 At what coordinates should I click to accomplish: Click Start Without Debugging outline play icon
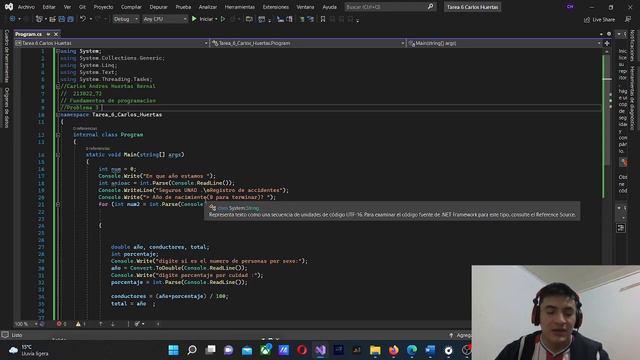[x=223, y=19]
